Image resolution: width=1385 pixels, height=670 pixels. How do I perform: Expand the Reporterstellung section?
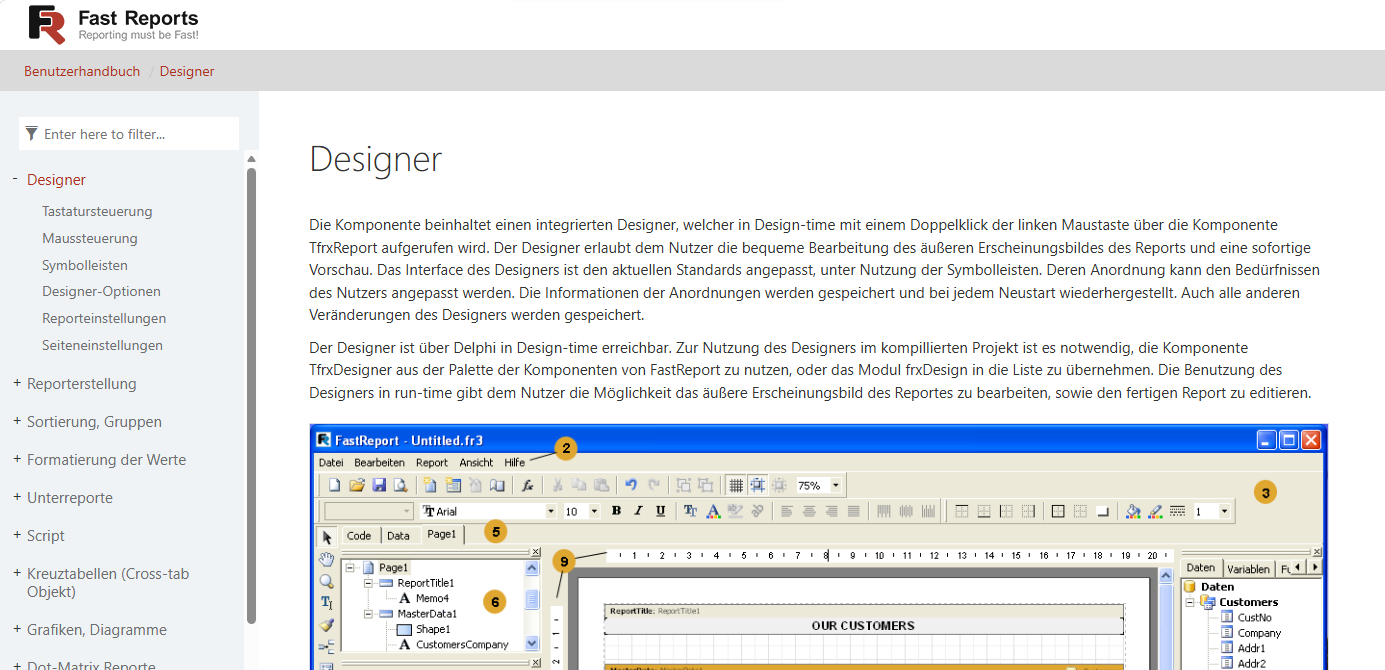pyautogui.click(x=16, y=383)
